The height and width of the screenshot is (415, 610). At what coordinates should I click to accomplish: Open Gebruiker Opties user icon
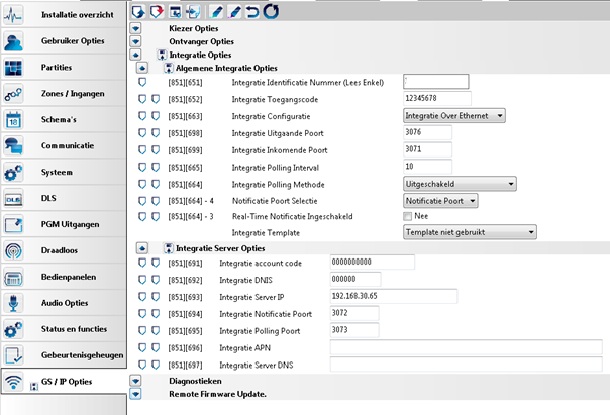[13, 42]
